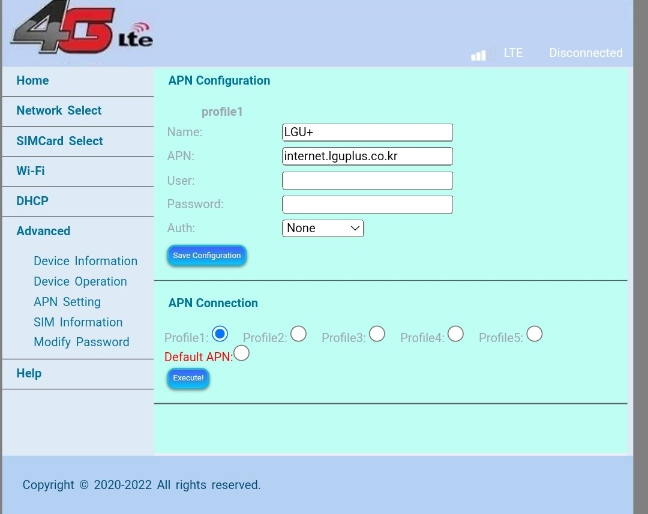Focus the empty Password input field
Screen dimensions: 648x514
coord(367,204)
